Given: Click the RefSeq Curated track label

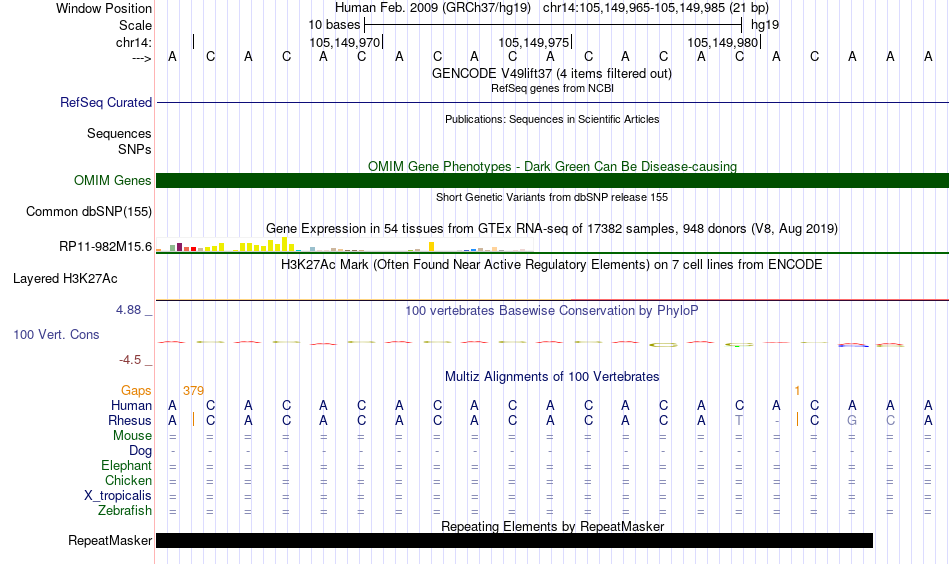Looking at the screenshot, I should pos(106,102).
